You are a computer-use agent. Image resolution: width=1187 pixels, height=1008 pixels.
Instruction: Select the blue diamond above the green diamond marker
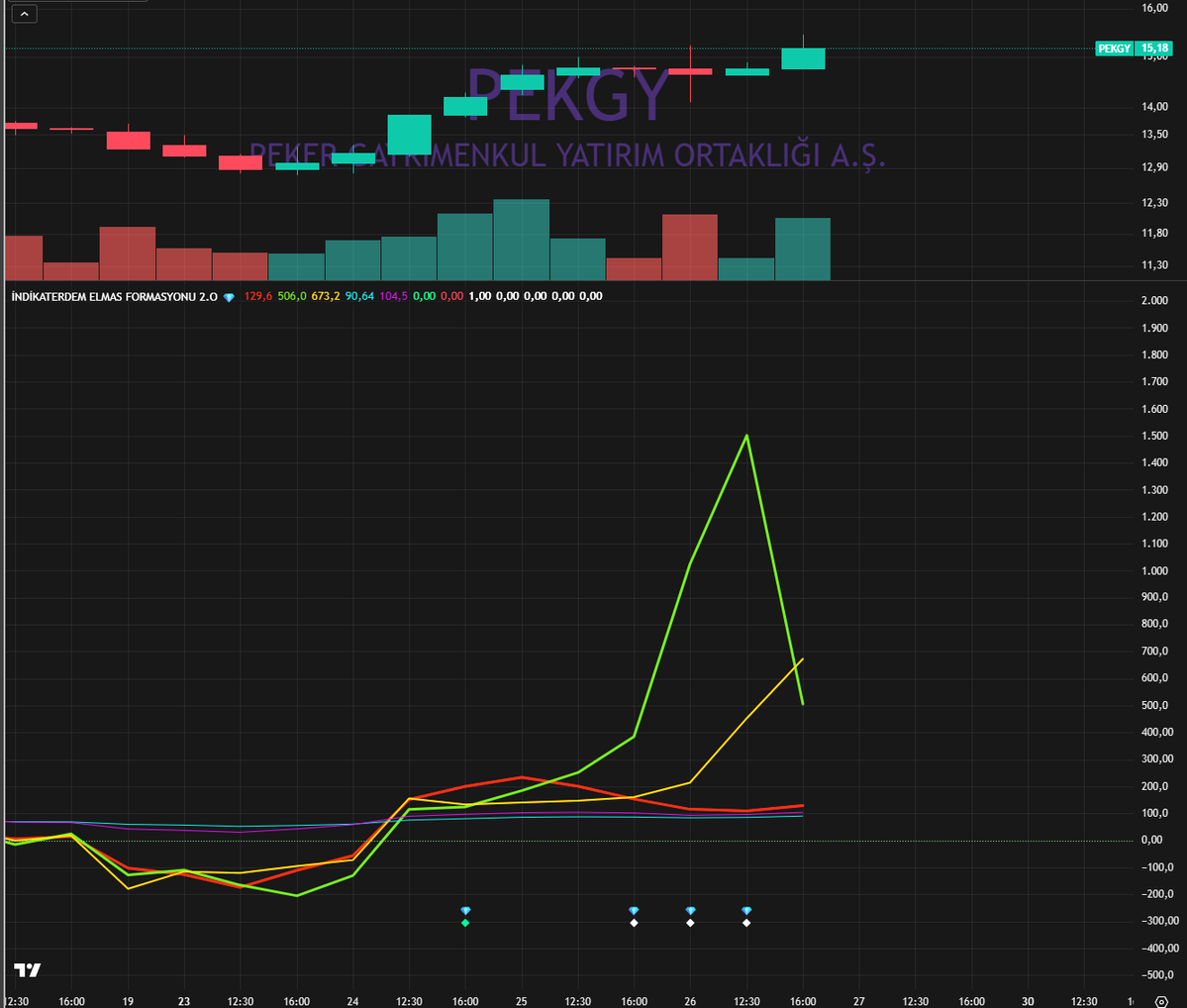click(465, 910)
